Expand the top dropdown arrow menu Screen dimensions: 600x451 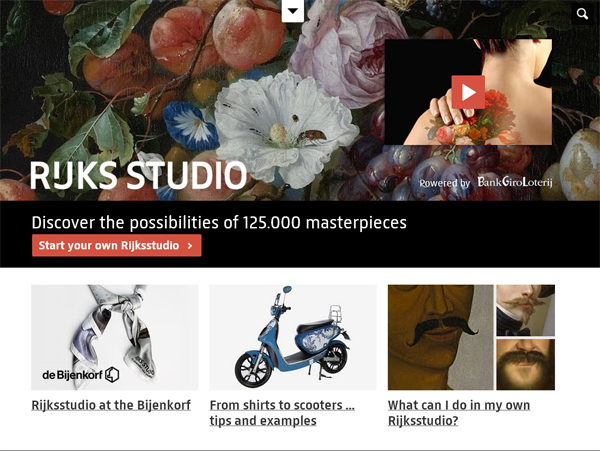coord(293,11)
